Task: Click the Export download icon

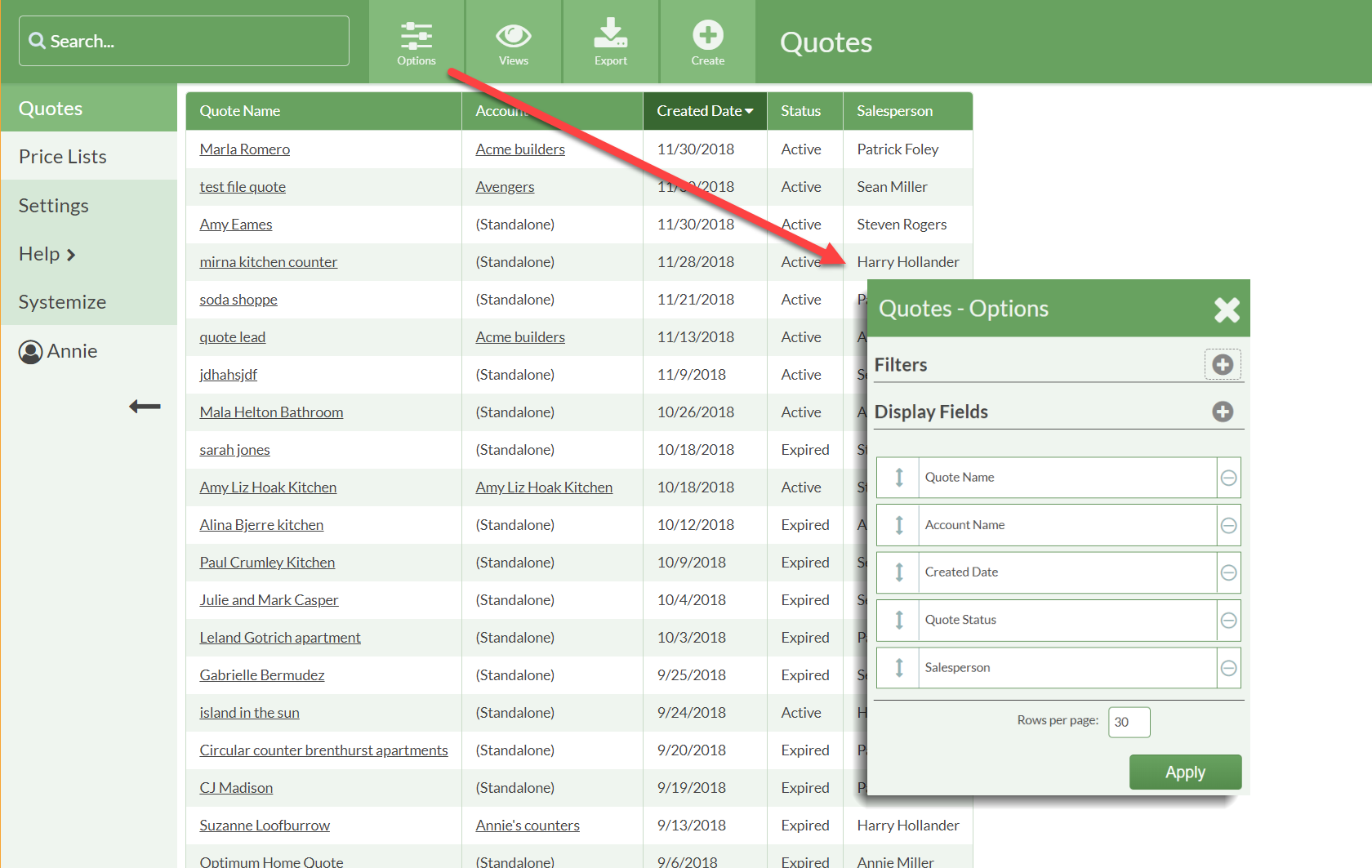Action: point(610,34)
